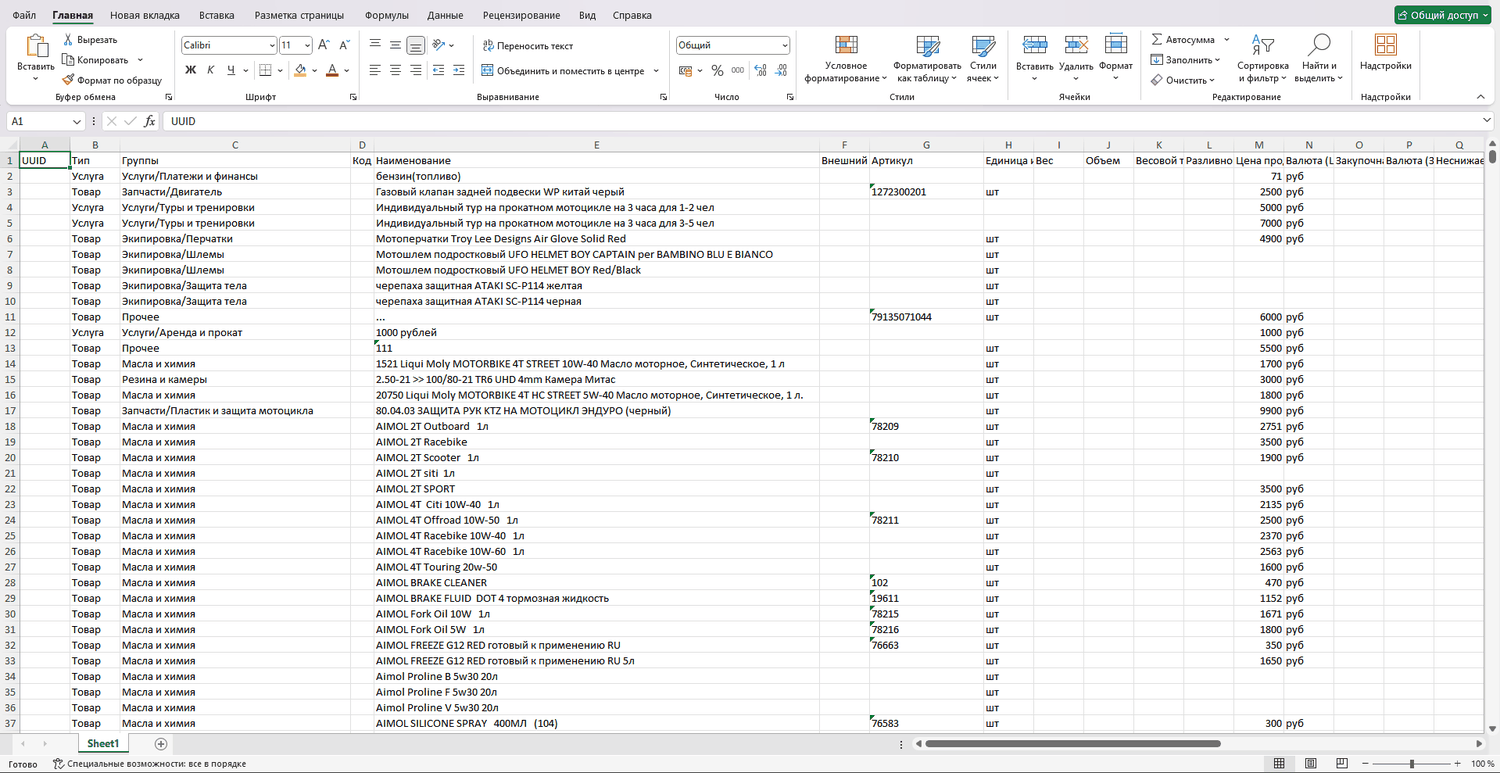Screen dimensions: 1500x773
Task: Toggle italic (К) formatting
Action: pyautogui.click(x=211, y=70)
